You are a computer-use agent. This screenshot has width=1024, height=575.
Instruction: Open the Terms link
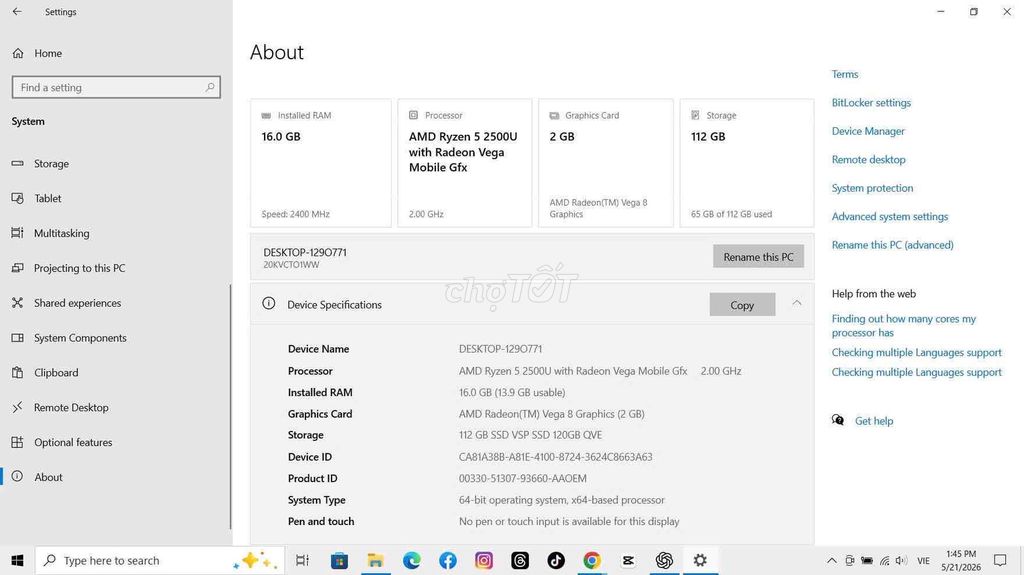click(x=844, y=74)
